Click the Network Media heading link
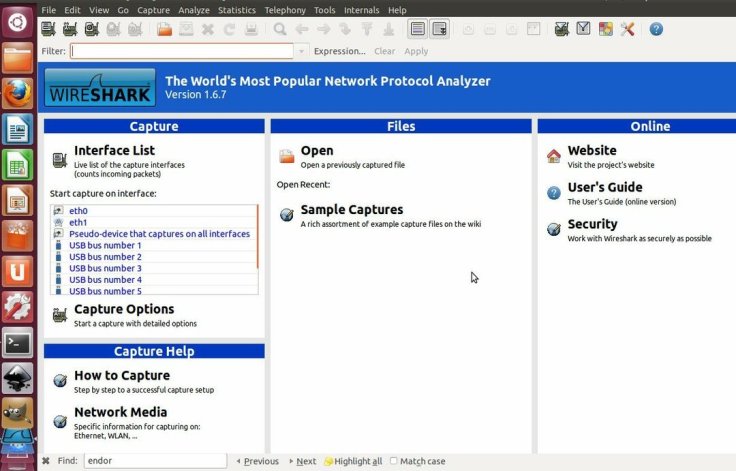Screen dimensions: 736x471 point(120,412)
